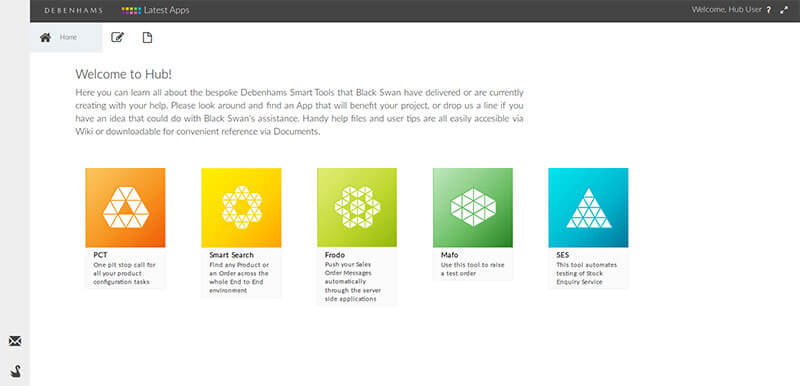The height and width of the screenshot is (386, 800).
Task: Open the edit (pencil) Wiki icon
Action: [x=117, y=37]
